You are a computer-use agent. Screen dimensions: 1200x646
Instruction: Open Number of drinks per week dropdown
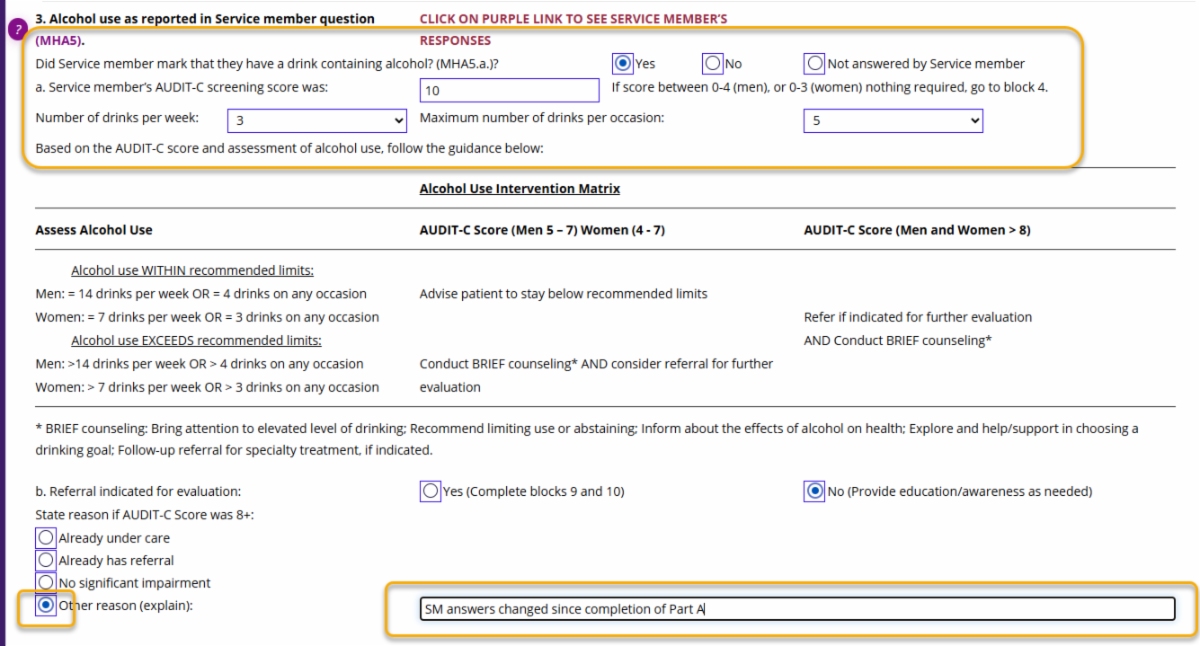[x=316, y=120]
